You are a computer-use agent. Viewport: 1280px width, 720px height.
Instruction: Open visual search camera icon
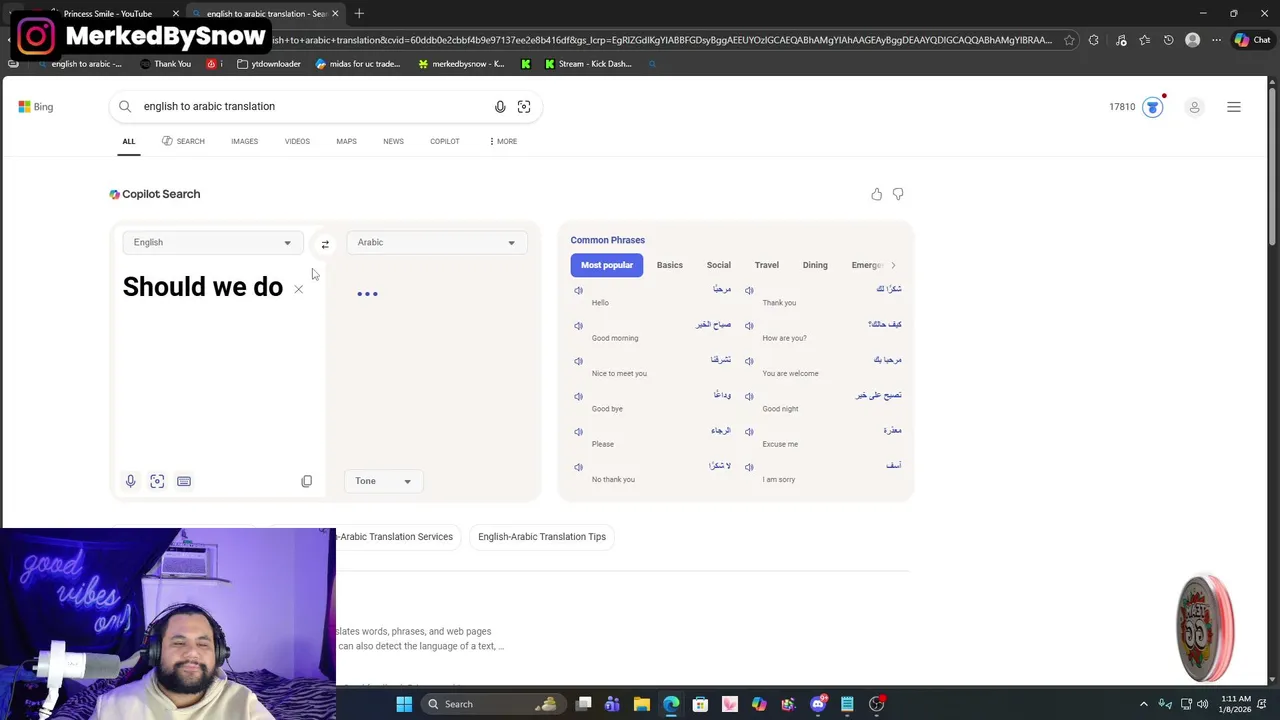[524, 107]
